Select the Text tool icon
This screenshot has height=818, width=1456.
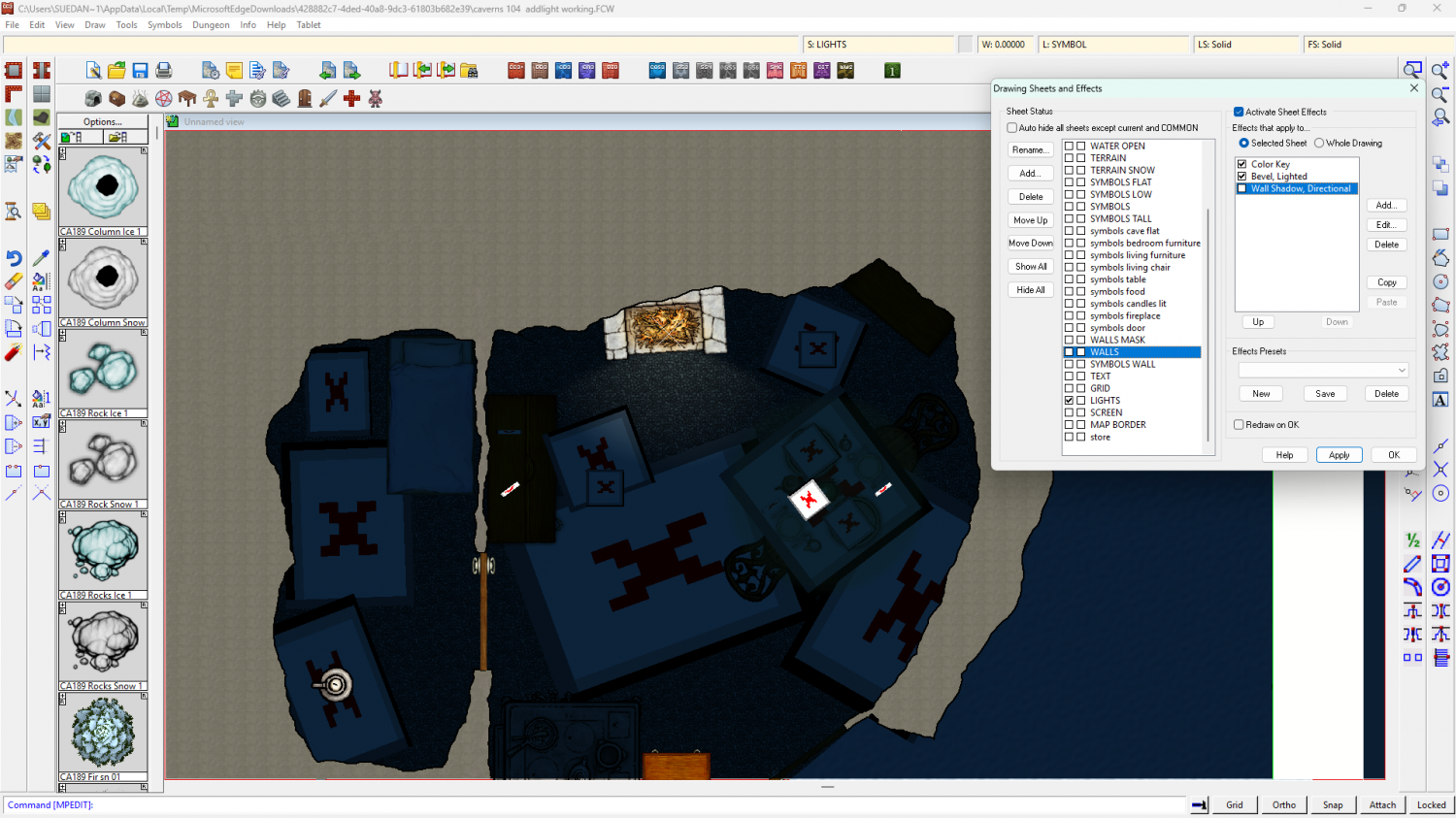click(1440, 400)
